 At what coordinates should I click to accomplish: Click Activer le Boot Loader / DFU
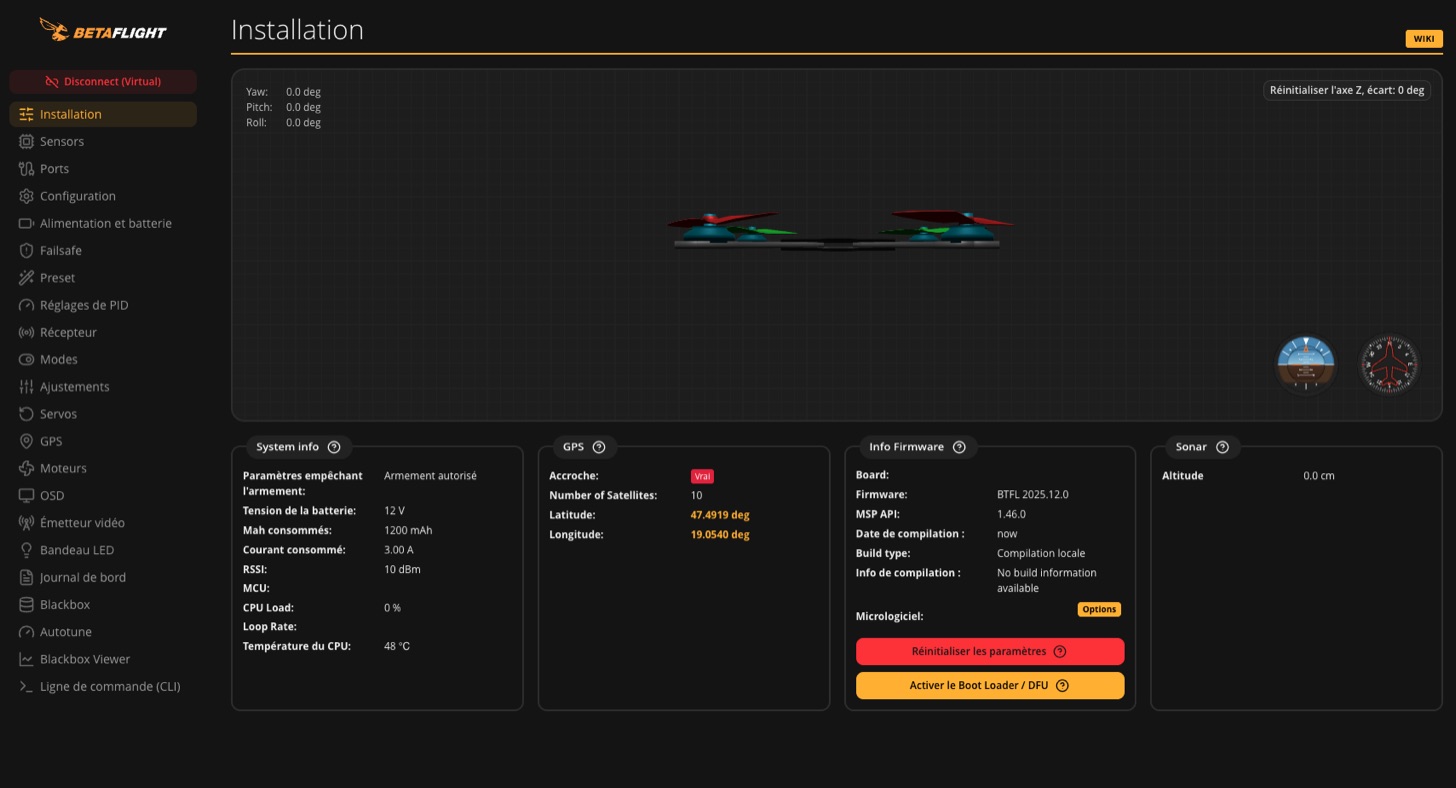click(990, 686)
